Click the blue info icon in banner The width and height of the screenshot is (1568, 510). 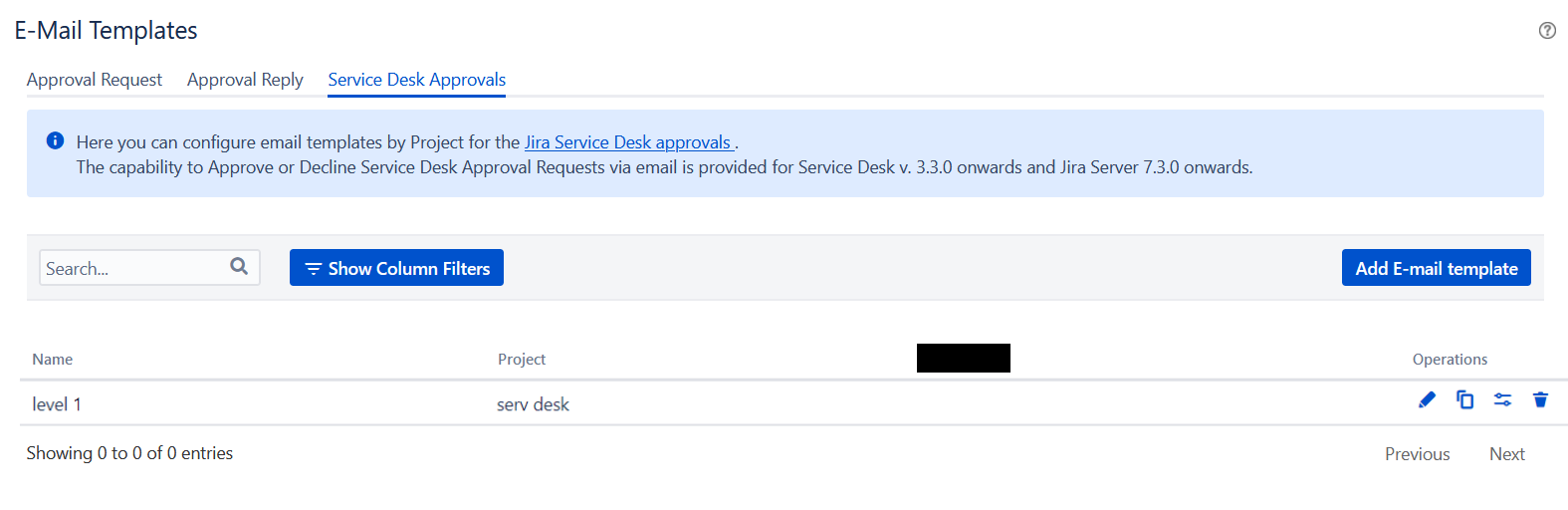point(56,140)
